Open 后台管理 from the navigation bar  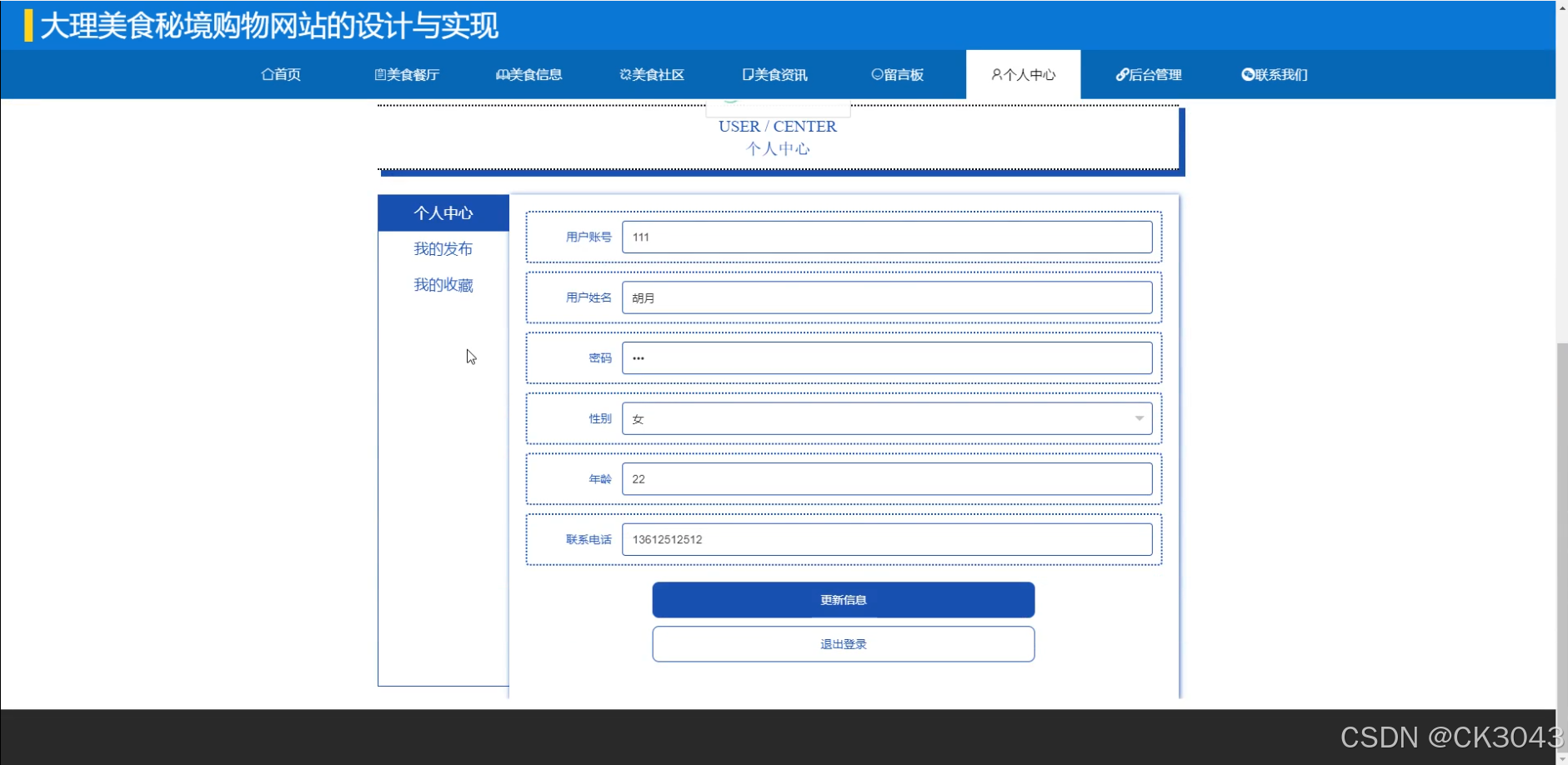1149,74
